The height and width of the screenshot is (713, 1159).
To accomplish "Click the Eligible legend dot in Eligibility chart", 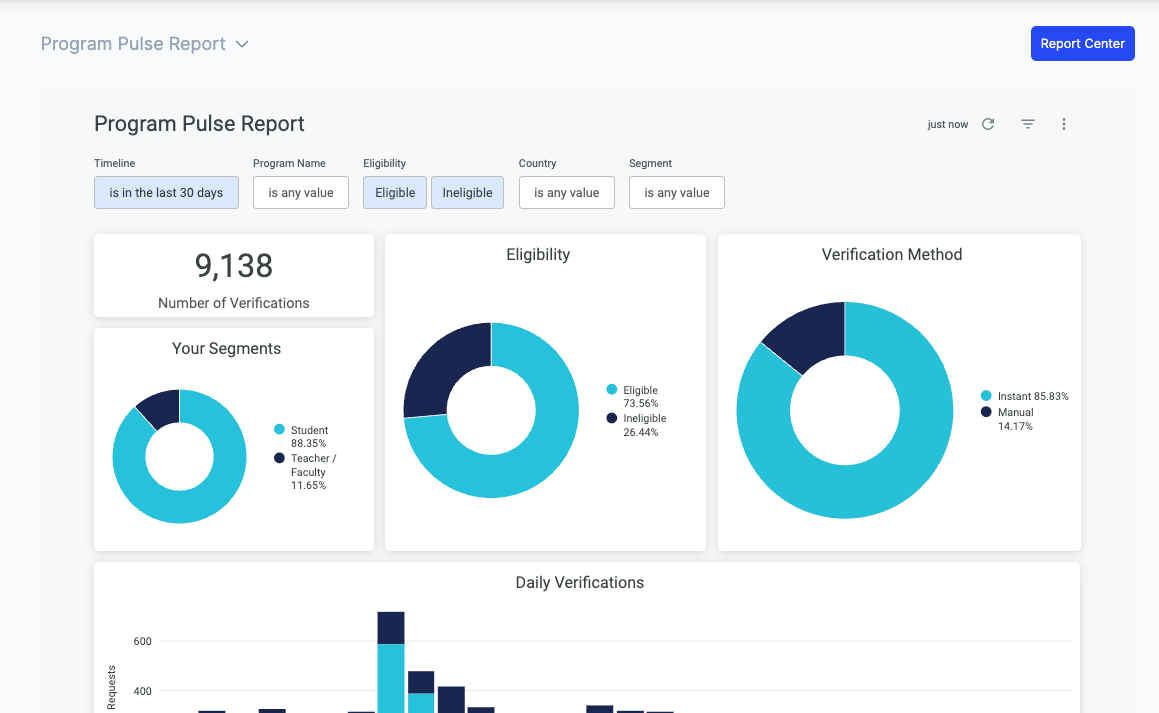I will click(611, 389).
